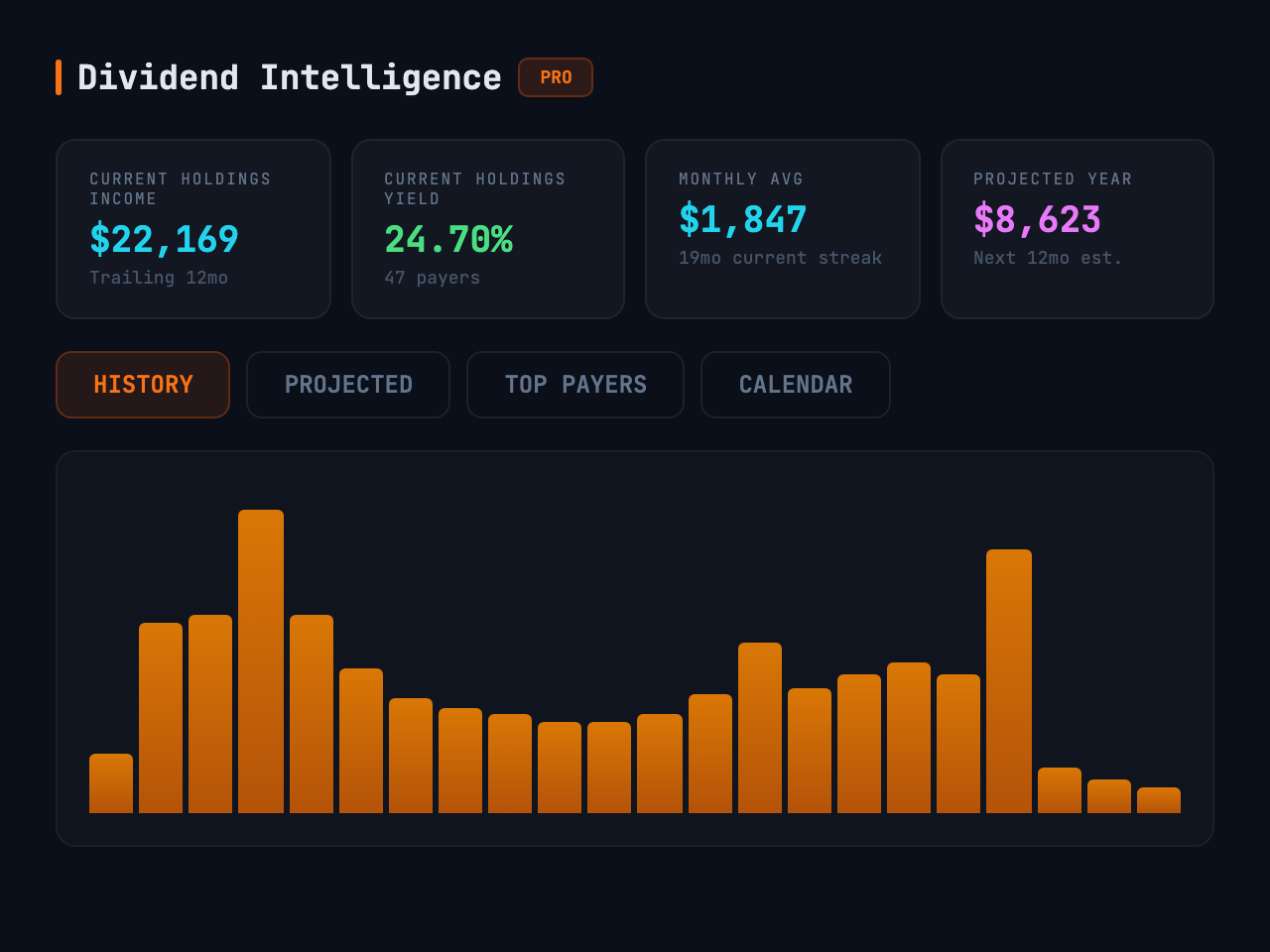Click the Projected Year card
The width and height of the screenshot is (1270, 952).
coord(1077,228)
